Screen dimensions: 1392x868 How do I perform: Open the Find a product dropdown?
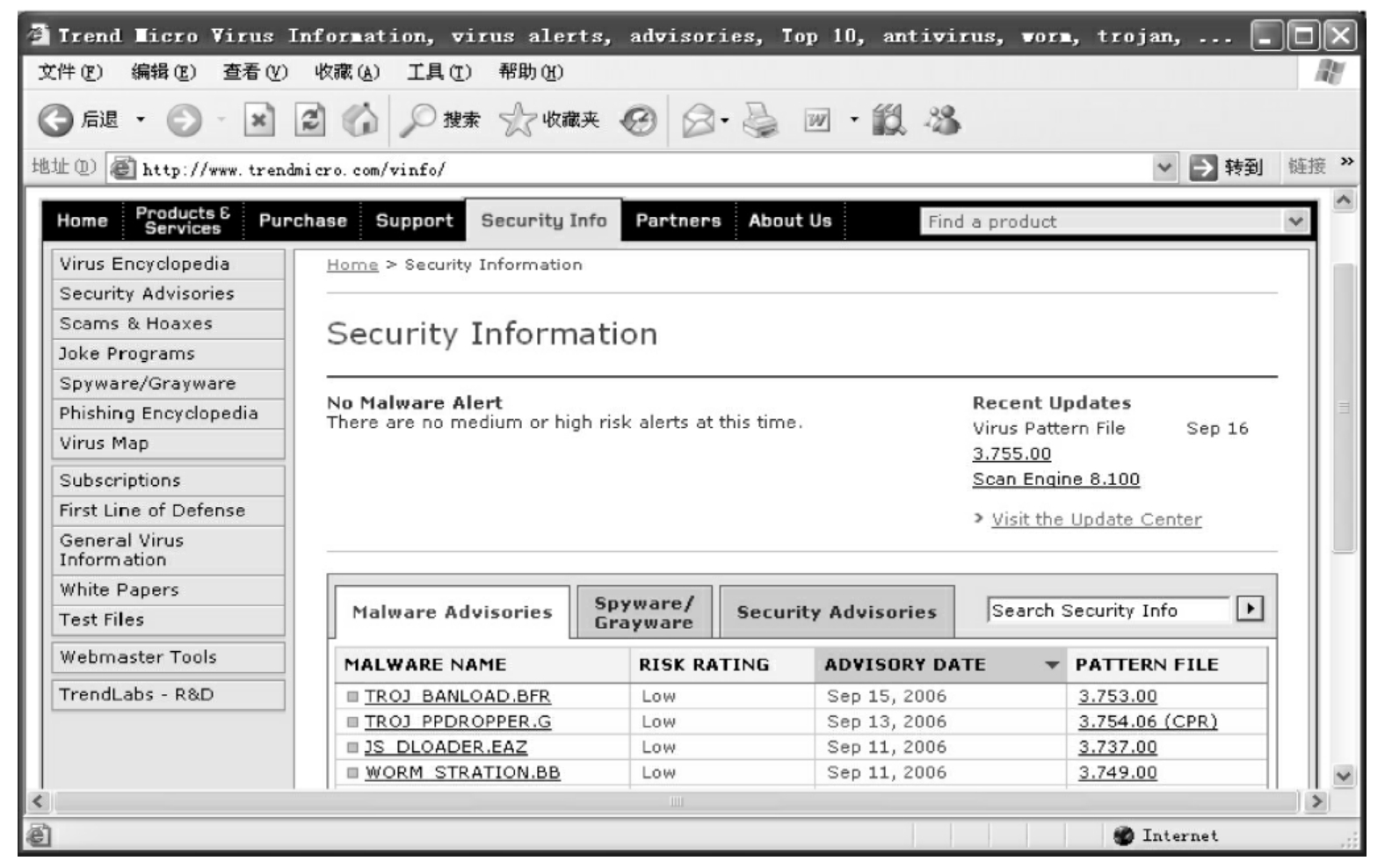point(1295,221)
